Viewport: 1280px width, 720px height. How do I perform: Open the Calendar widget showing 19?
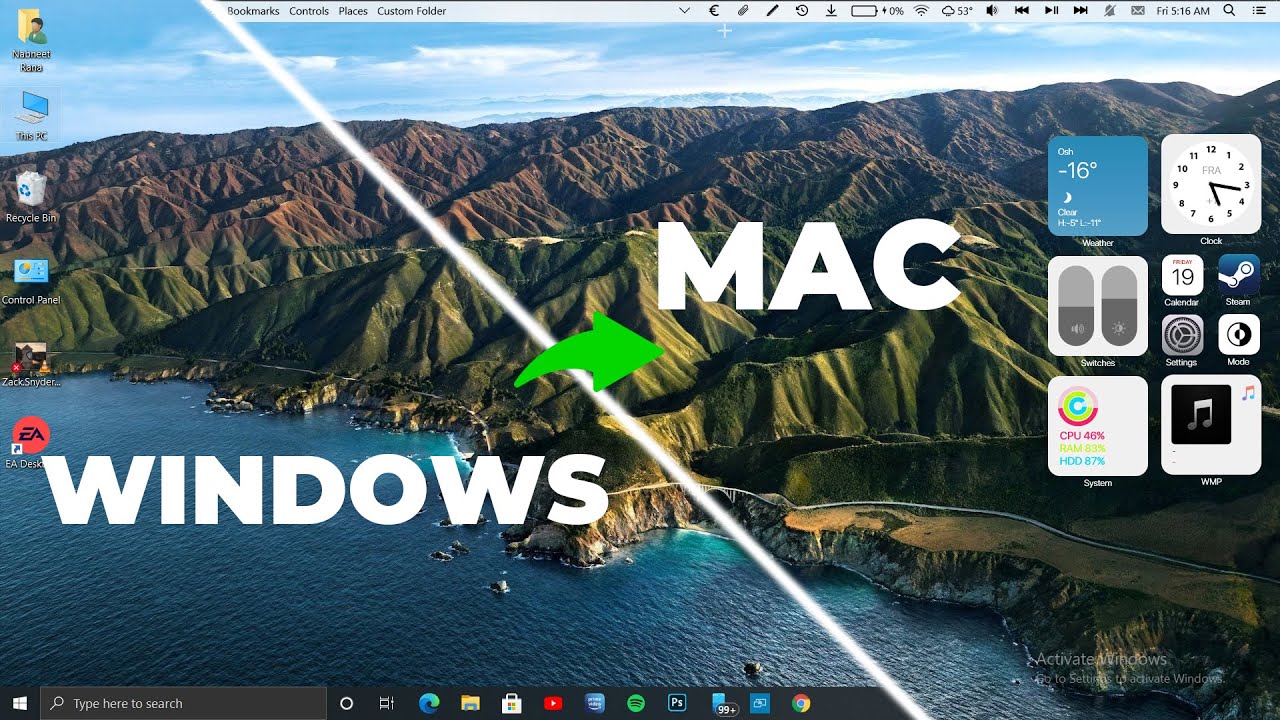1182,274
